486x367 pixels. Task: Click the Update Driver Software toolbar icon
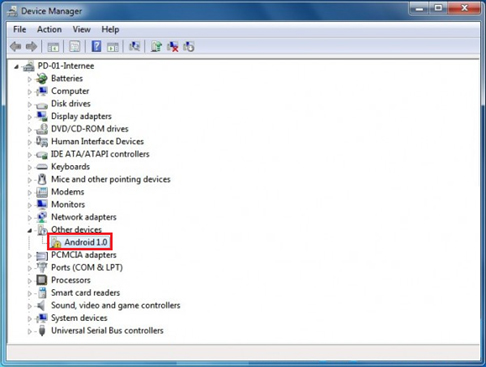coord(156,46)
